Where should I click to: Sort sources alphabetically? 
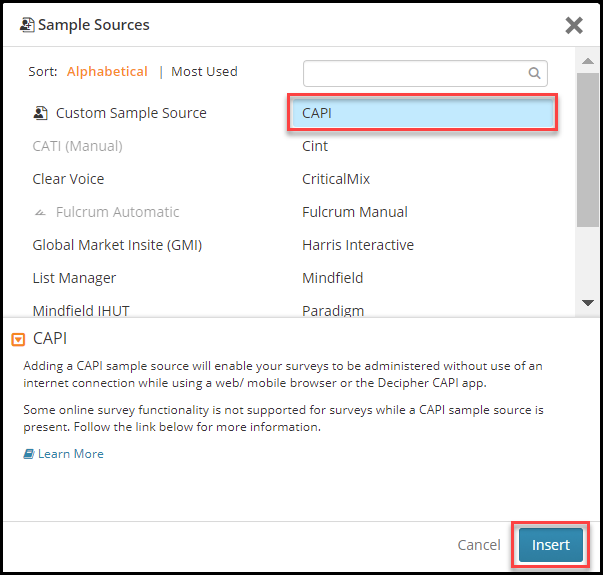click(x=107, y=72)
